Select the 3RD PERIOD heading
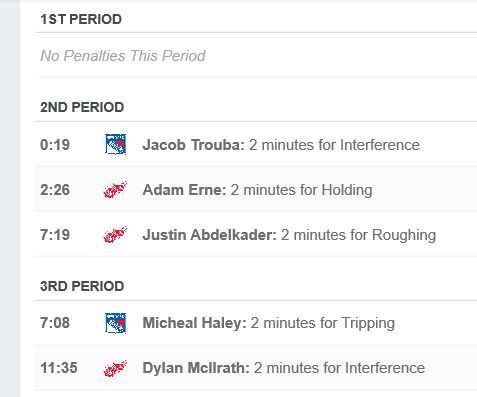Viewport: 477px width, 397px height. [x=82, y=286]
